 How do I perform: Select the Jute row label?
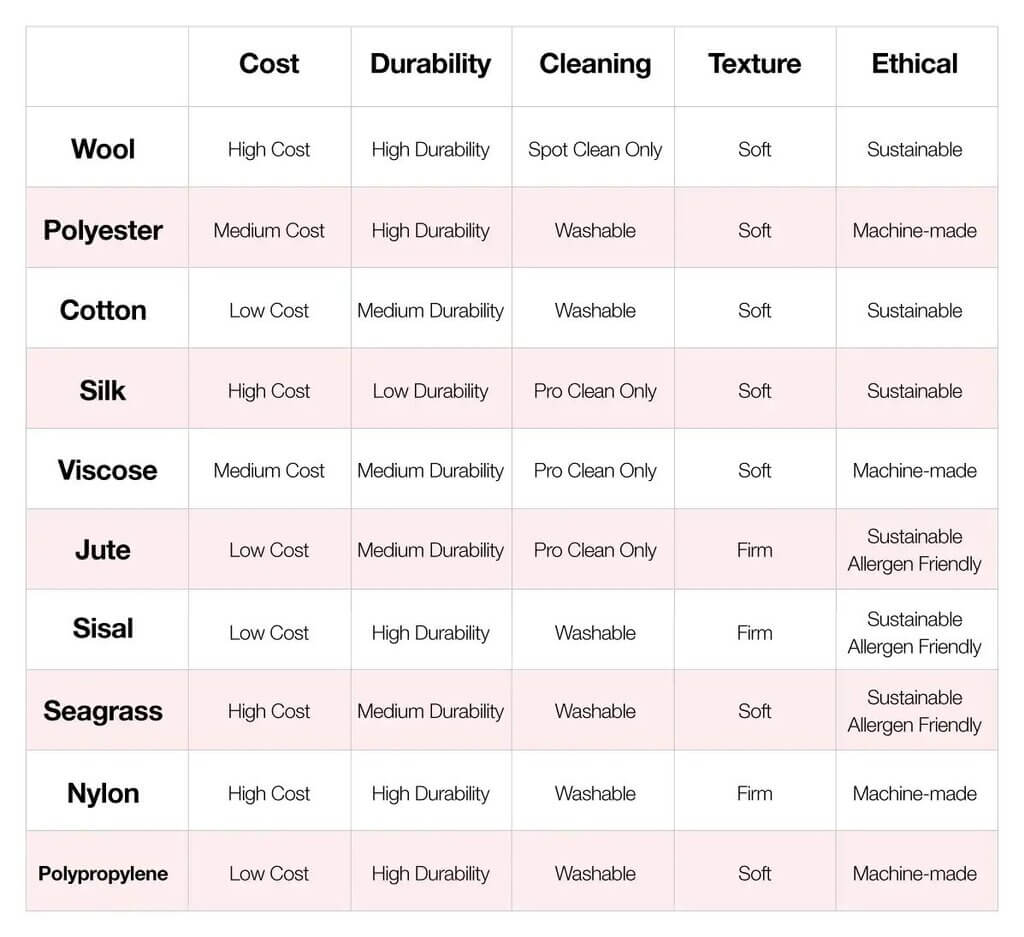(103, 550)
